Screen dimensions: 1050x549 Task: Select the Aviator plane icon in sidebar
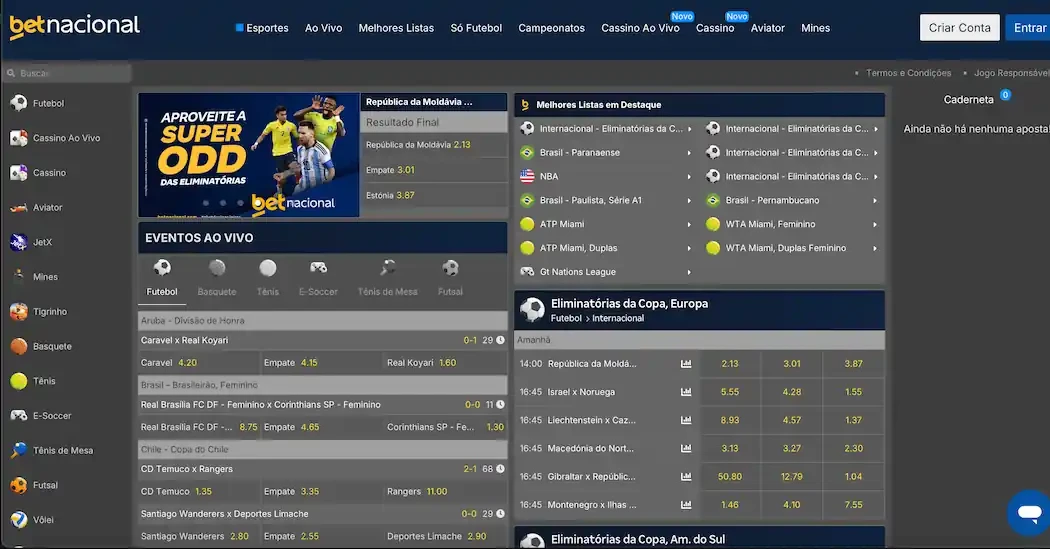[18, 207]
